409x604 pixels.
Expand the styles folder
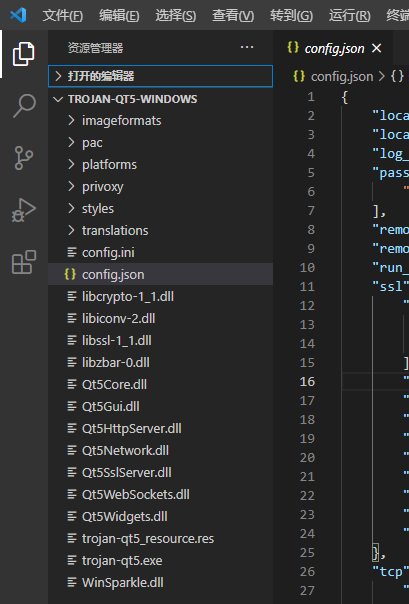(x=161, y=208)
